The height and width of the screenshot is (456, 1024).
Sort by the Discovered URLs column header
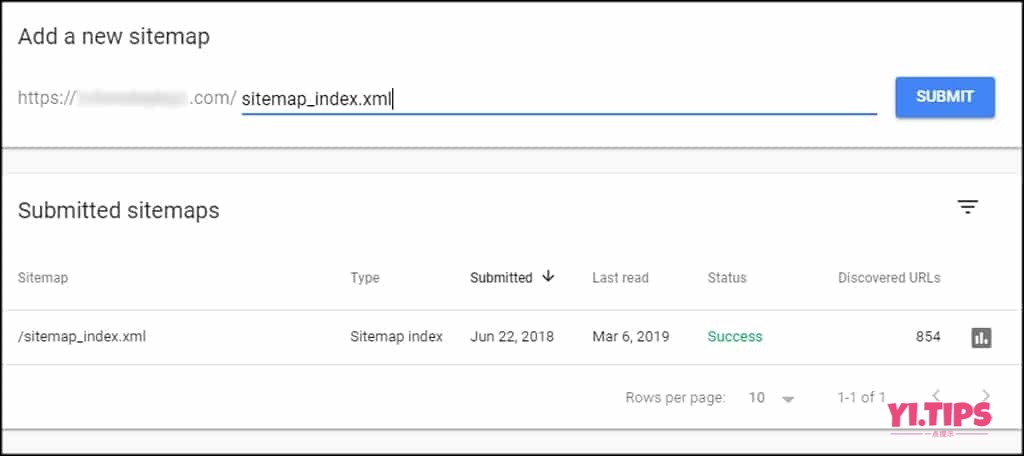click(889, 278)
